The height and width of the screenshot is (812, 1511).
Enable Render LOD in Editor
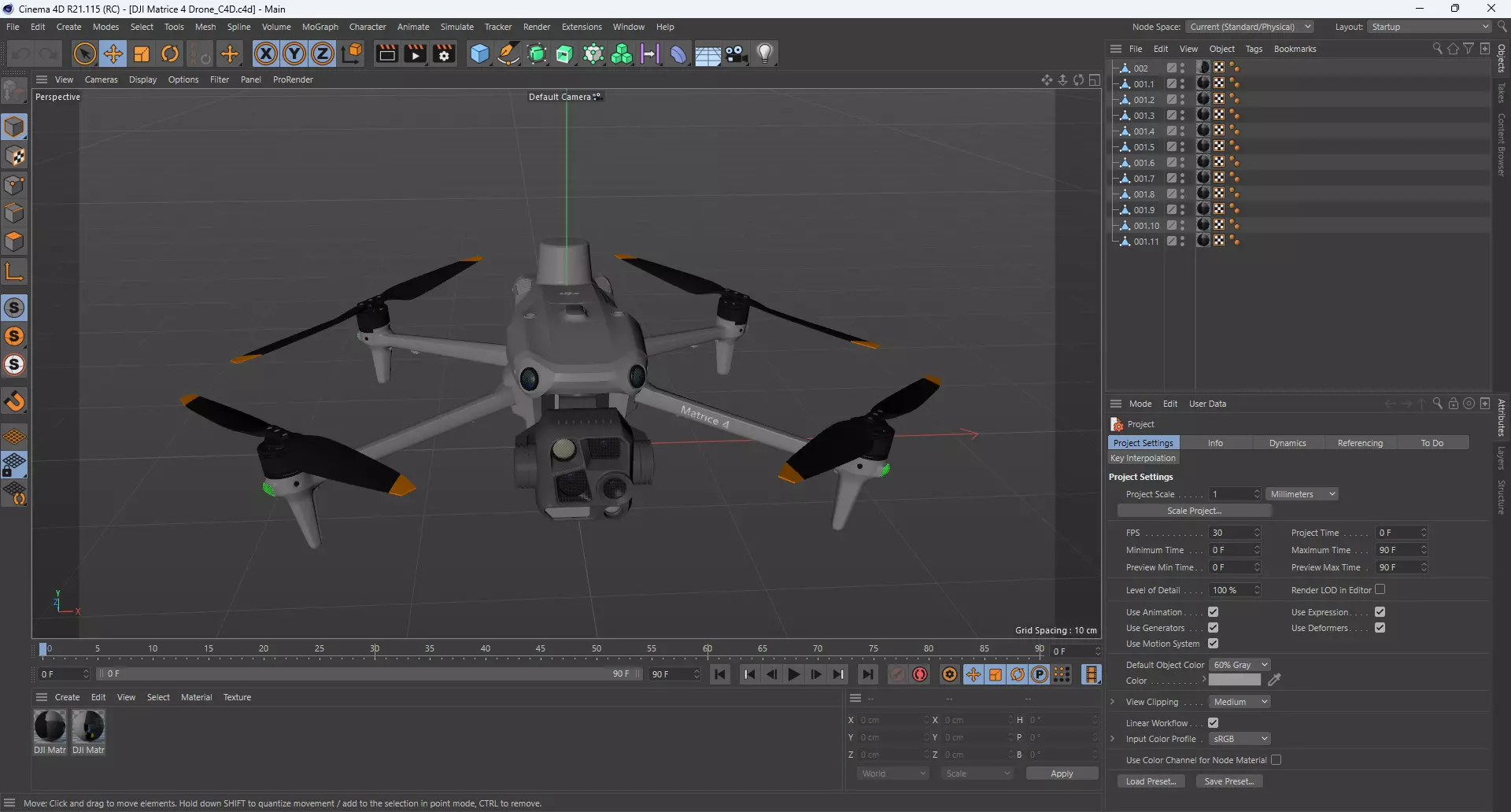pyautogui.click(x=1380, y=589)
